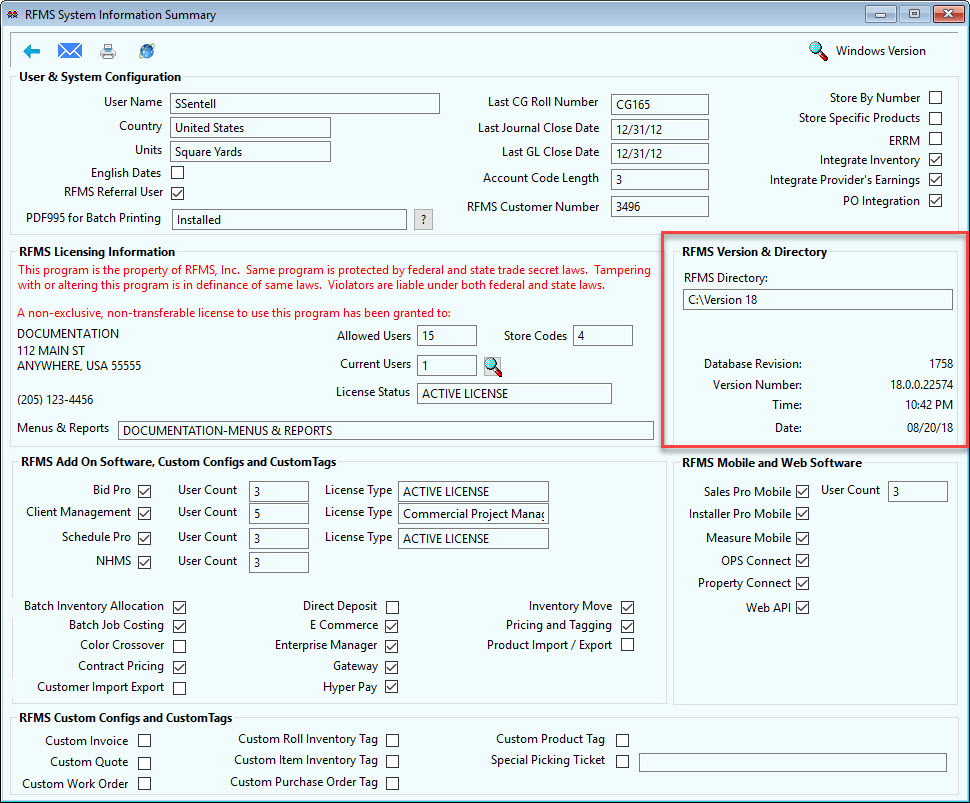Open the PDF995 for Batch Printing selector
This screenshot has width=970, height=803.
pyautogui.click(x=289, y=219)
